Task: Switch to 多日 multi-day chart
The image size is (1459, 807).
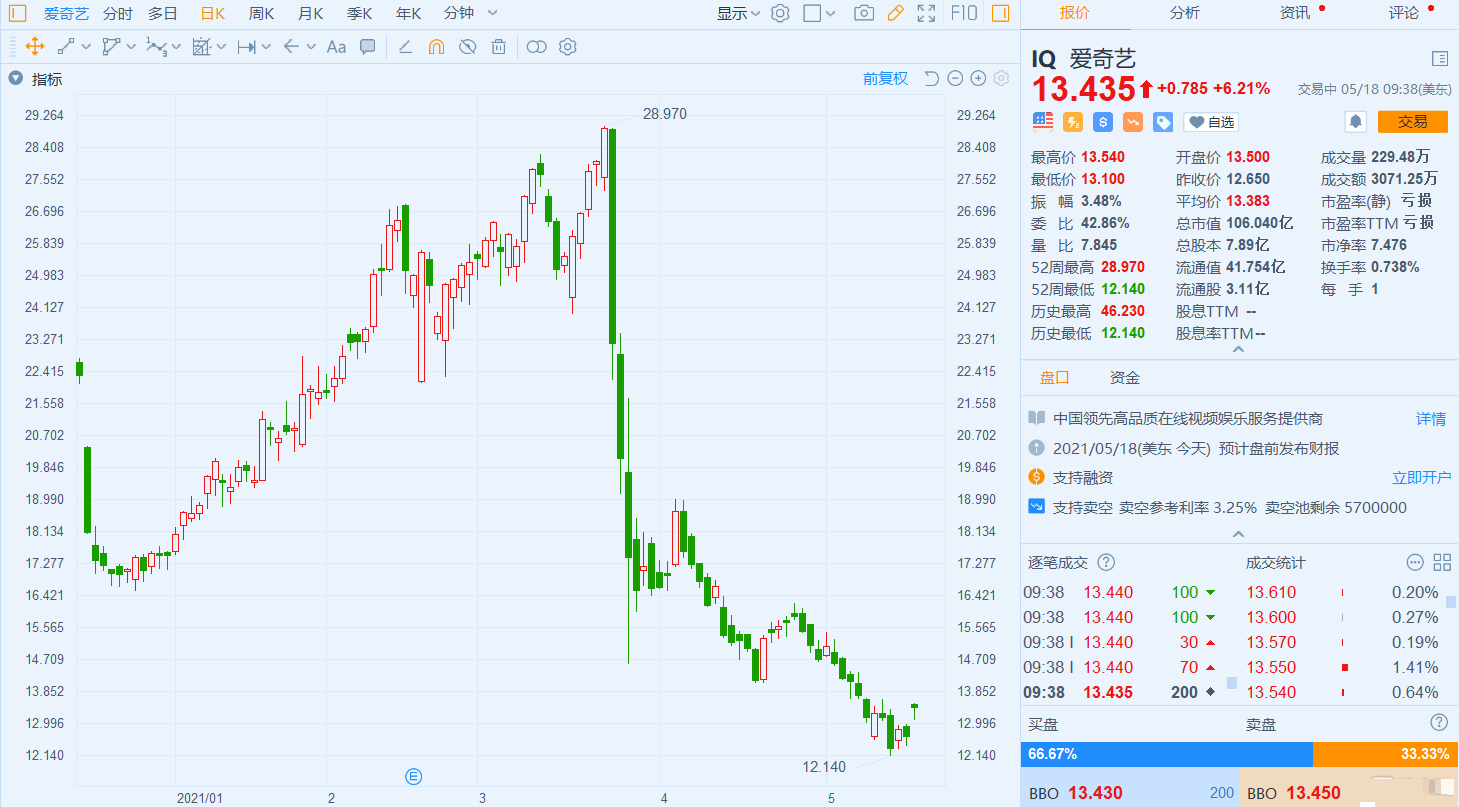Action: click(x=163, y=14)
